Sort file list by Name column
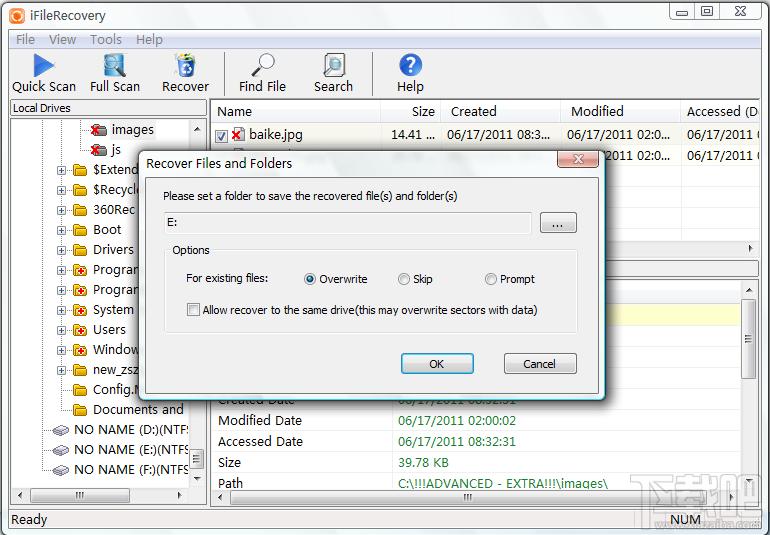Screen dimensions: 770x535 tap(296, 112)
